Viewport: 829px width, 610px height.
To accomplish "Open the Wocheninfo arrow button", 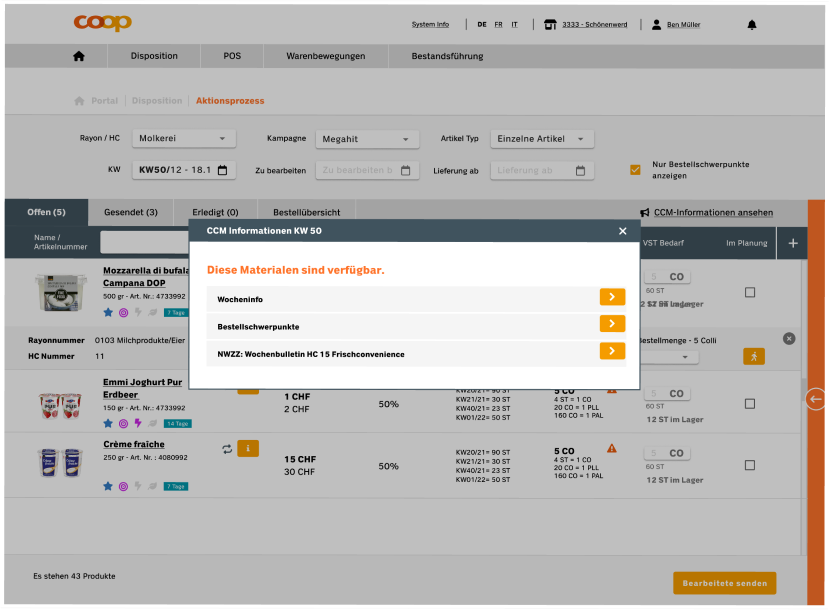I will tap(612, 297).
